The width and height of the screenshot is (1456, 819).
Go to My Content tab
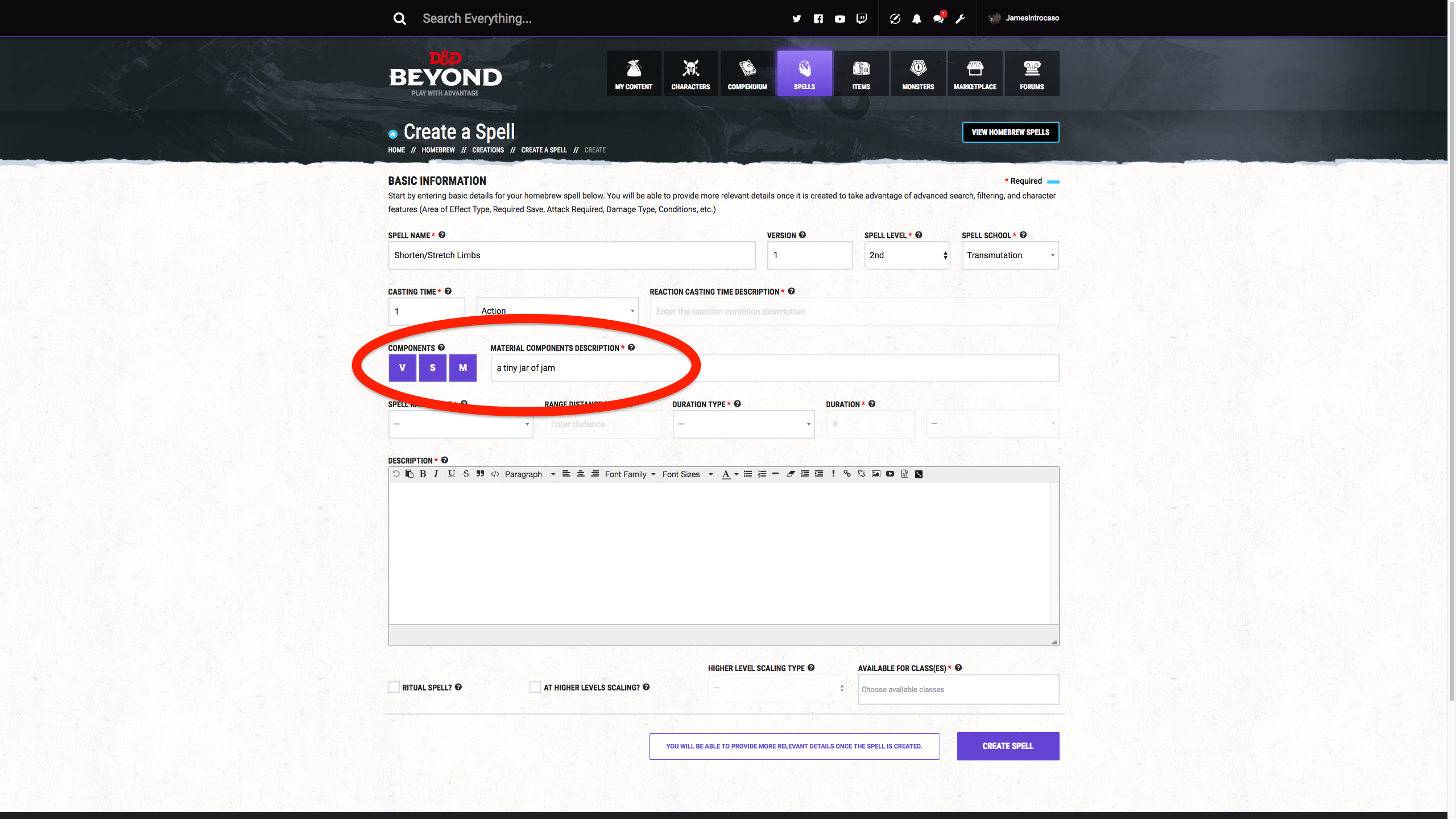click(x=634, y=73)
